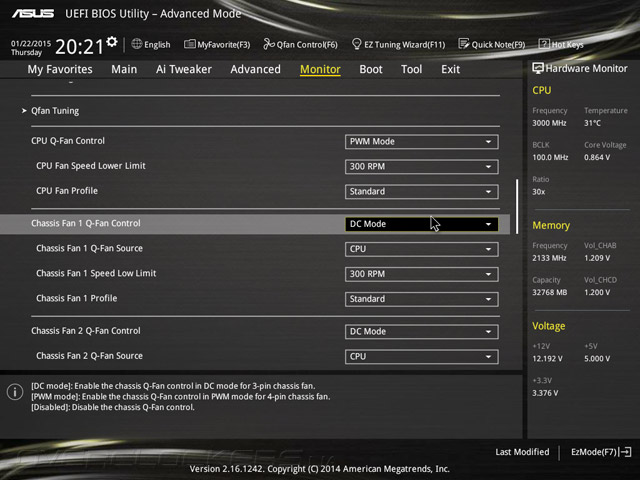Select Chassis Fan 2 Q-Fan Control label

[86, 331]
